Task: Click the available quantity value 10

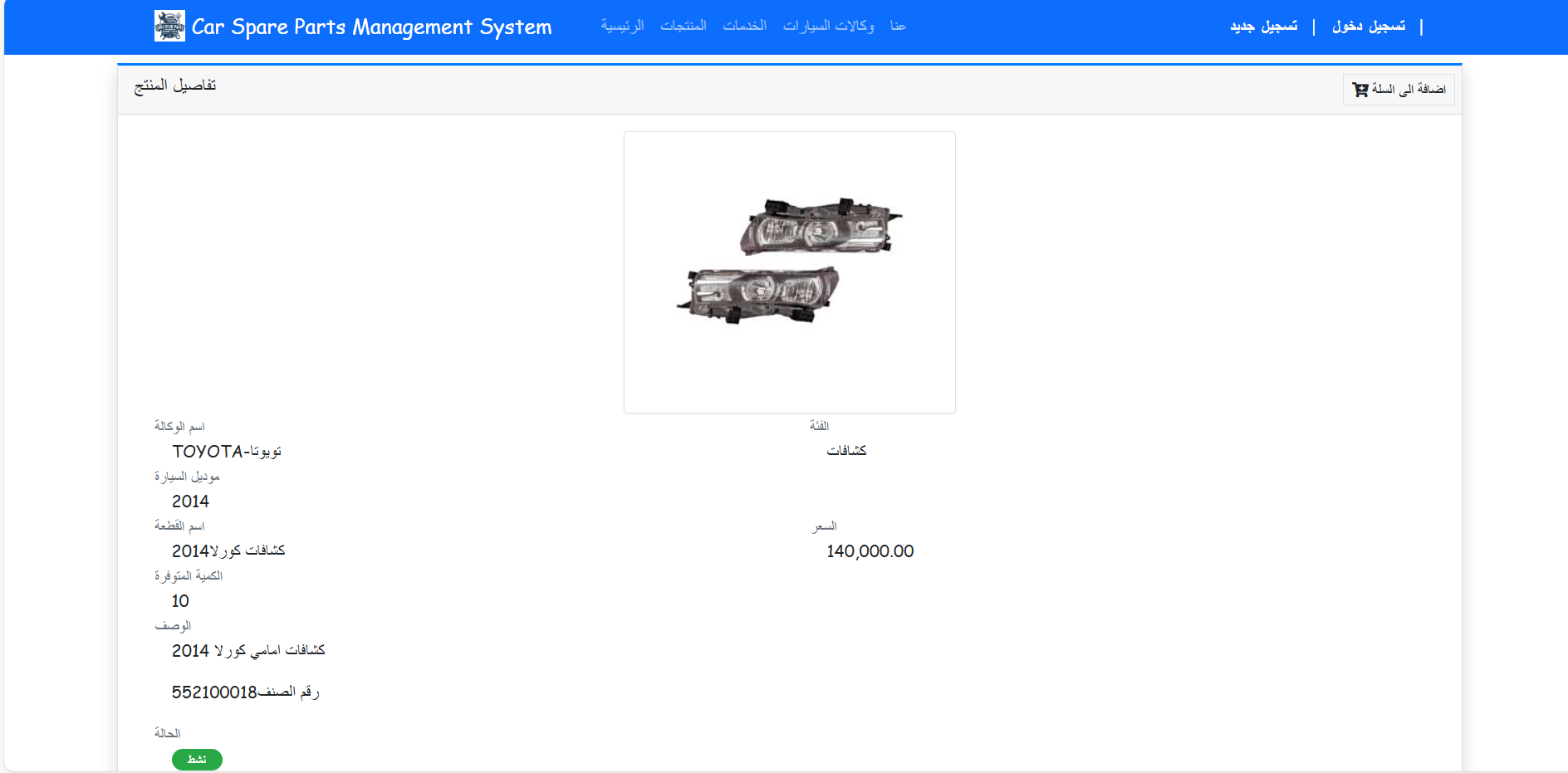Action: (180, 601)
